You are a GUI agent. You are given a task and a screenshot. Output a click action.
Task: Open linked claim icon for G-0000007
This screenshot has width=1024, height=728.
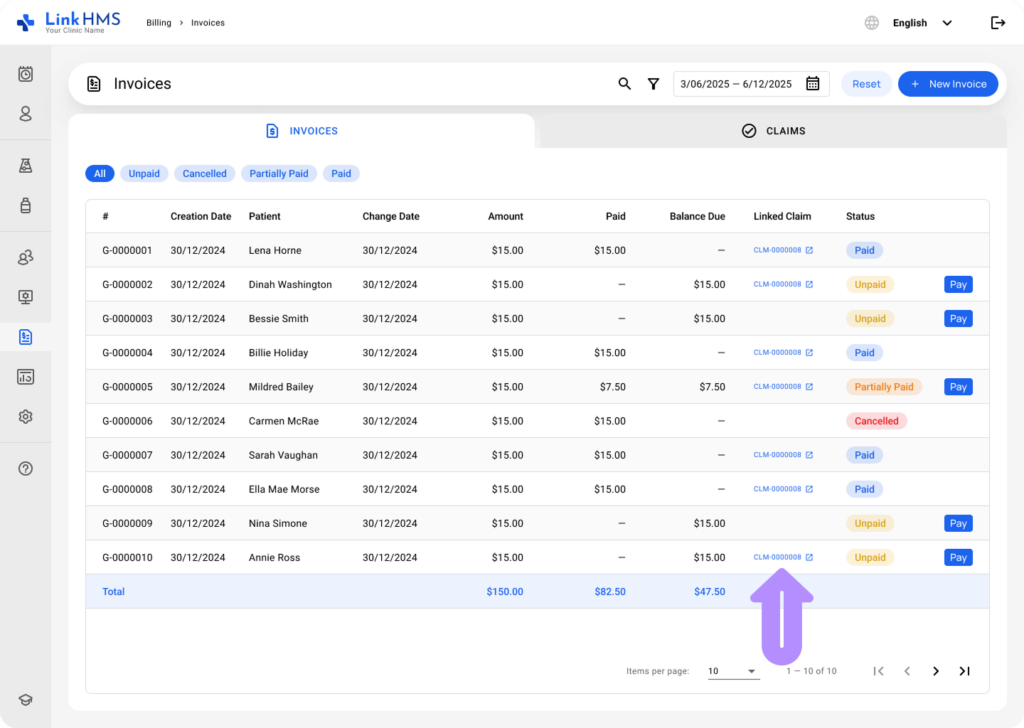pos(809,455)
